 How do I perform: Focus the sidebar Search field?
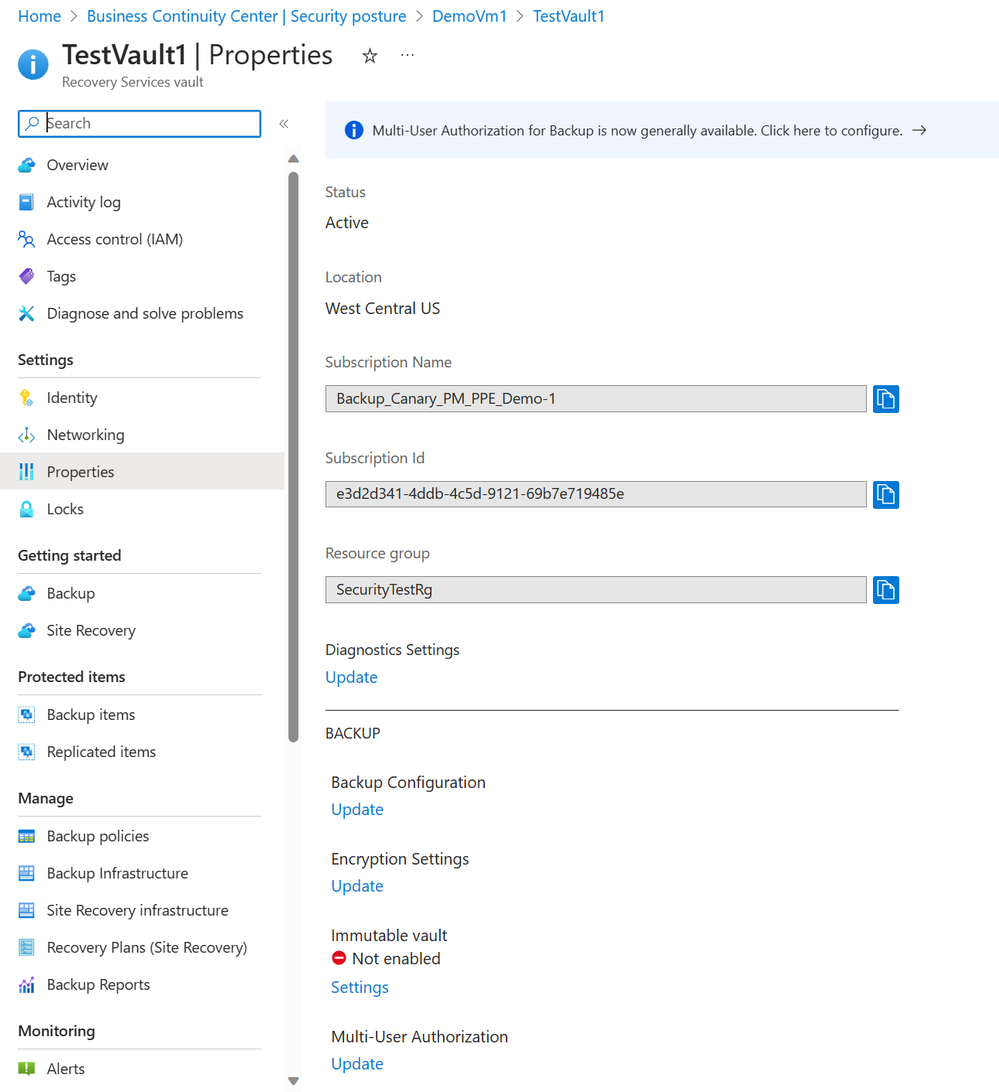click(139, 124)
